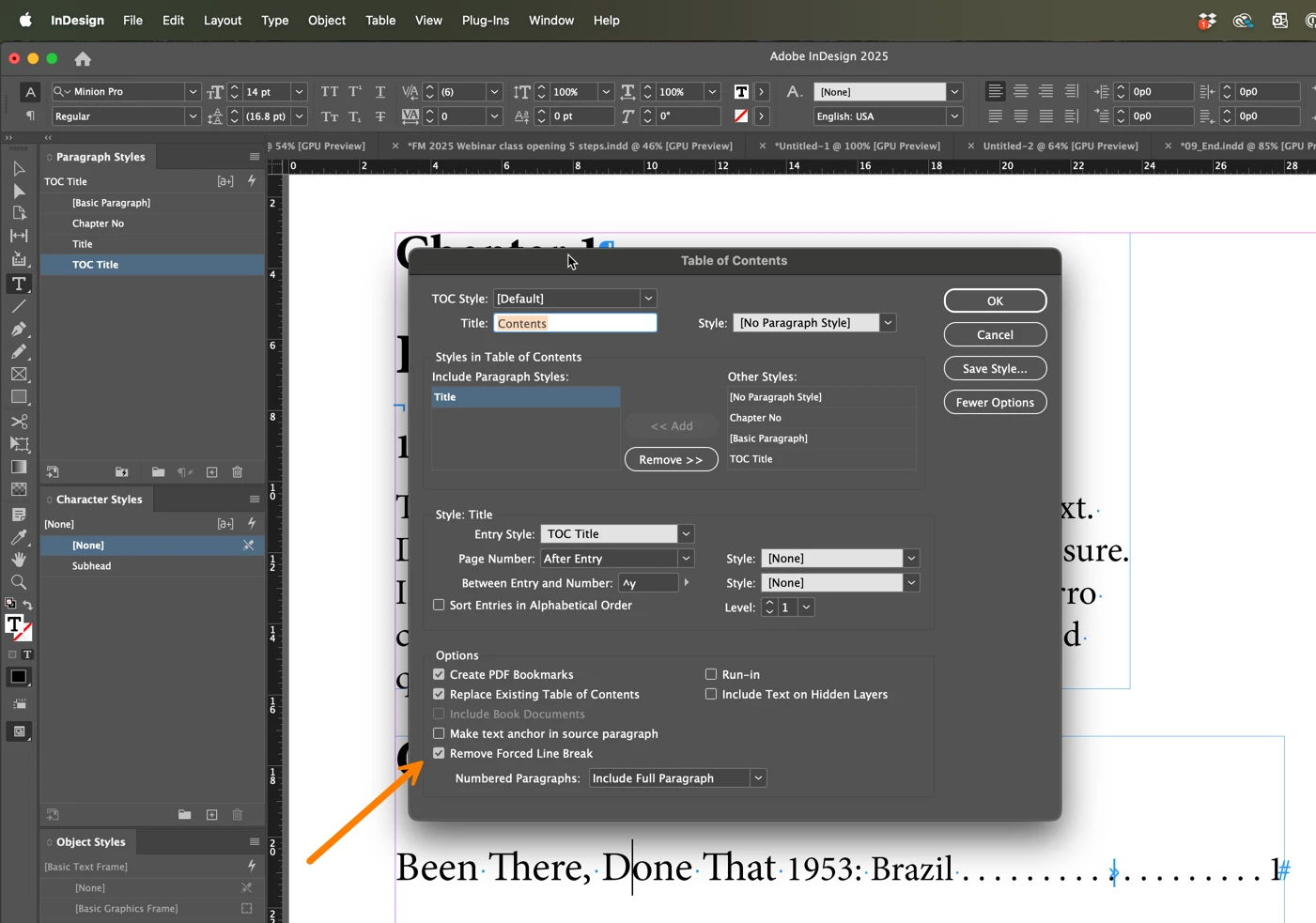Enable Make text anchor in source paragraph
Image resolution: width=1316 pixels, height=923 pixels.
click(x=439, y=733)
